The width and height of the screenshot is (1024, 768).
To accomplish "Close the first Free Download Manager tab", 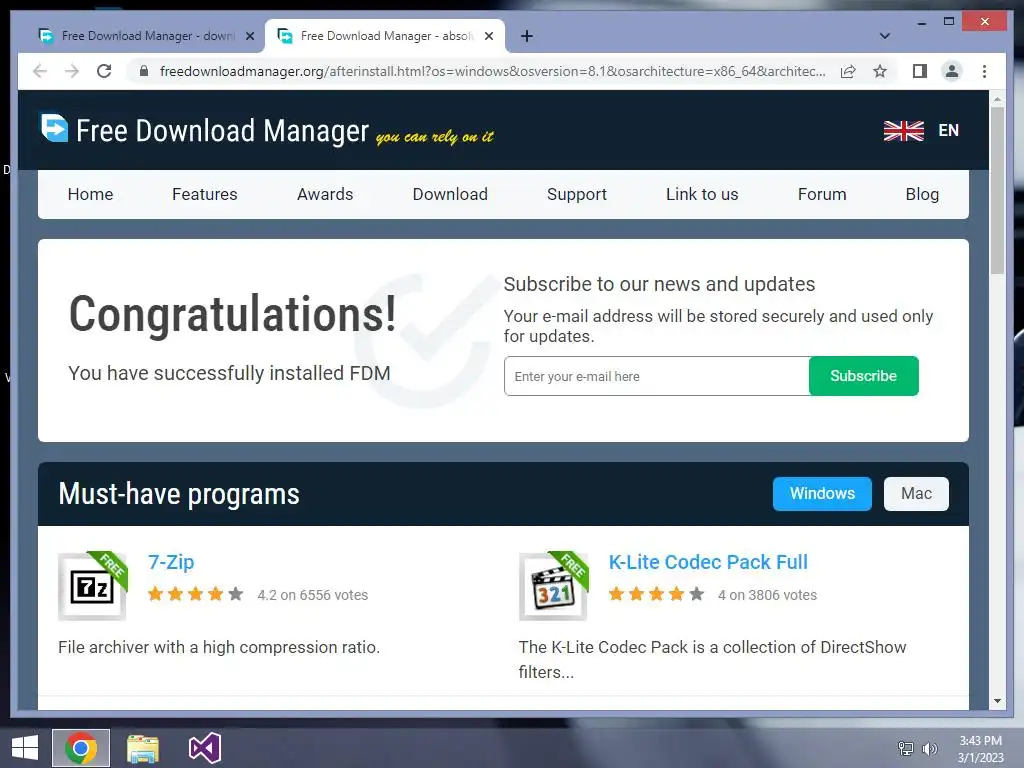I will click(249, 36).
